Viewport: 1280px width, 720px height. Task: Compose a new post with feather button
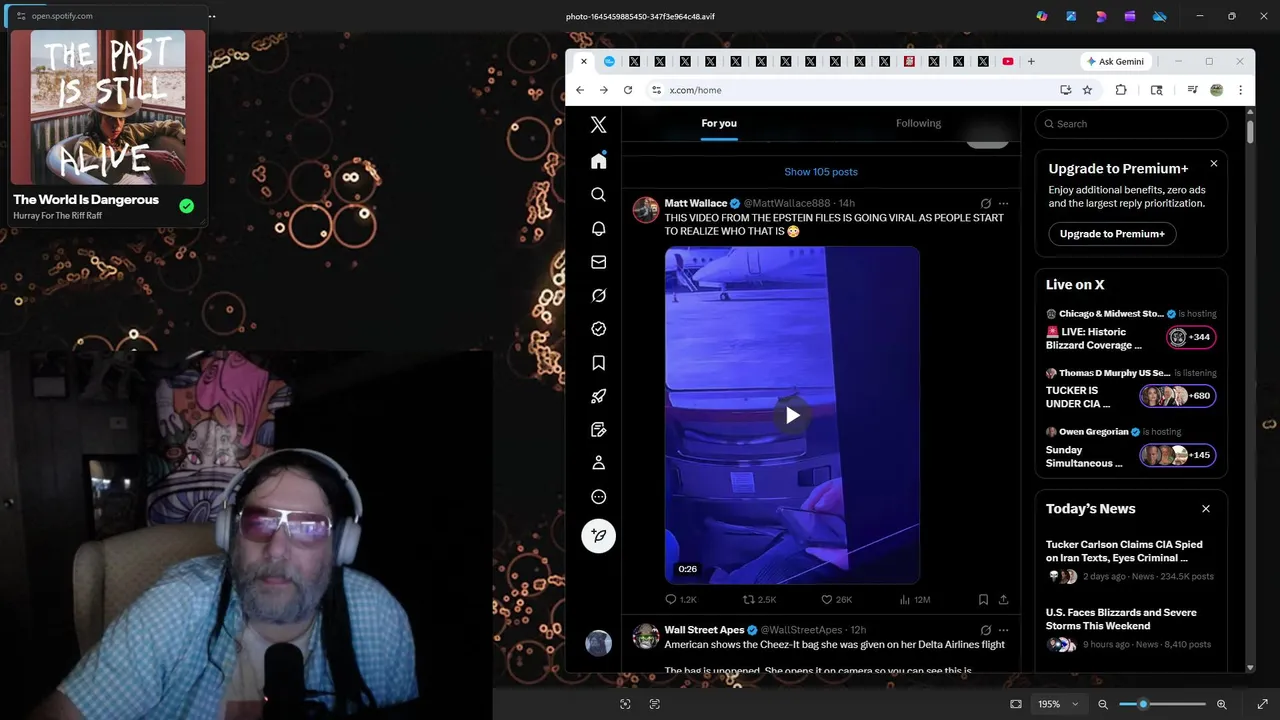(598, 536)
